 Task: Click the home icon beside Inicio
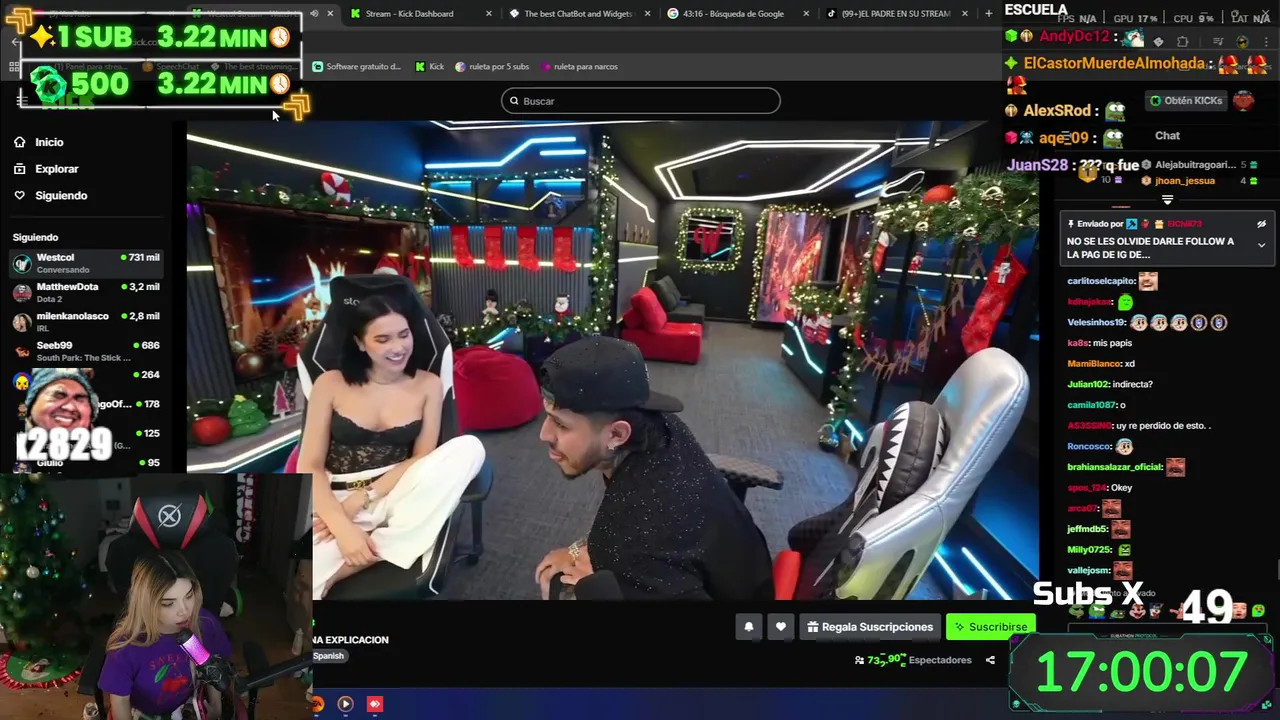point(19,142)
